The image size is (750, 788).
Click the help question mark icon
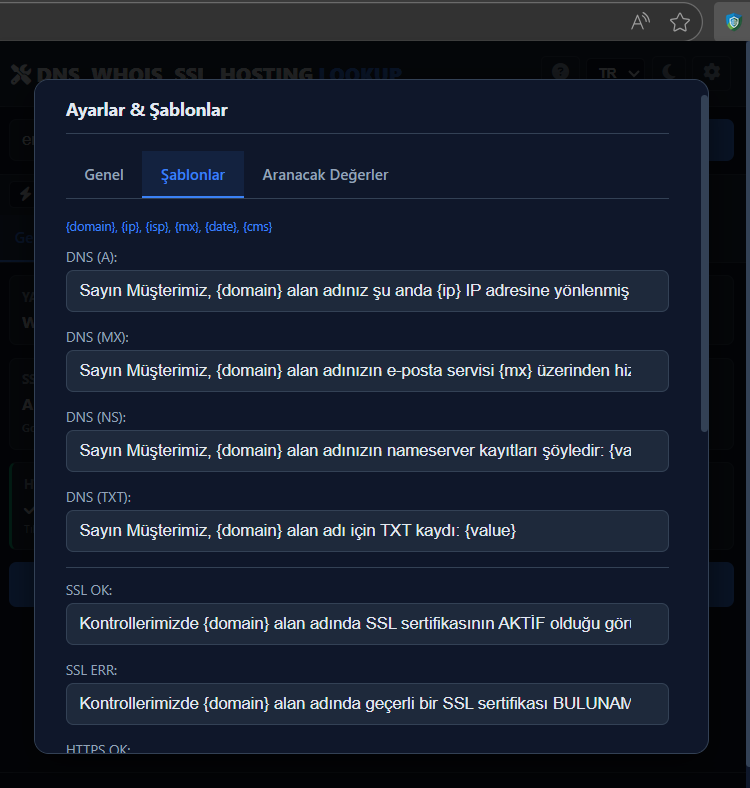click(561, 72)
